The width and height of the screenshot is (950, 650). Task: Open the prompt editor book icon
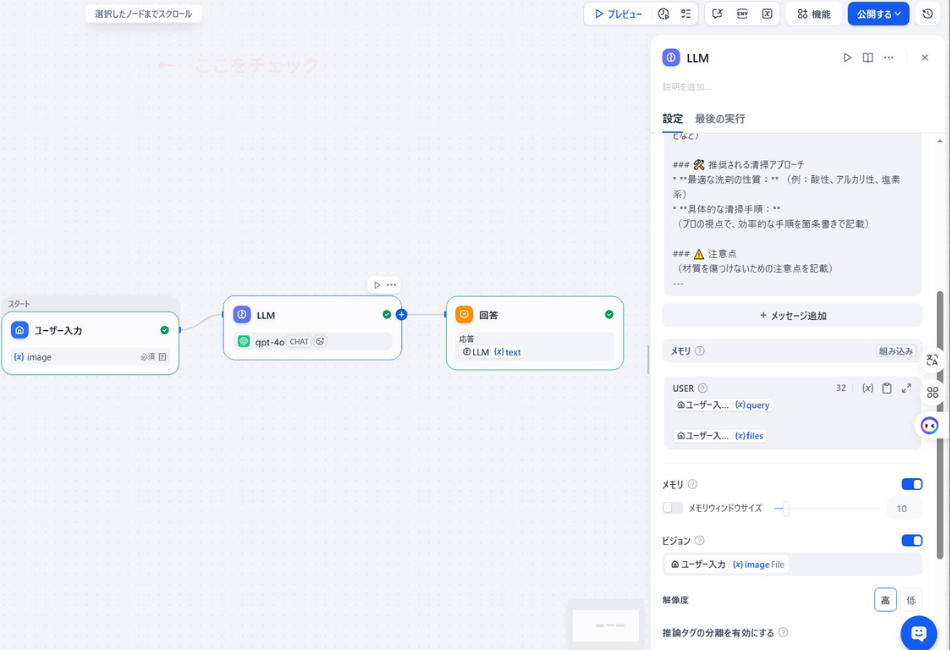click(x=868, y=57)
